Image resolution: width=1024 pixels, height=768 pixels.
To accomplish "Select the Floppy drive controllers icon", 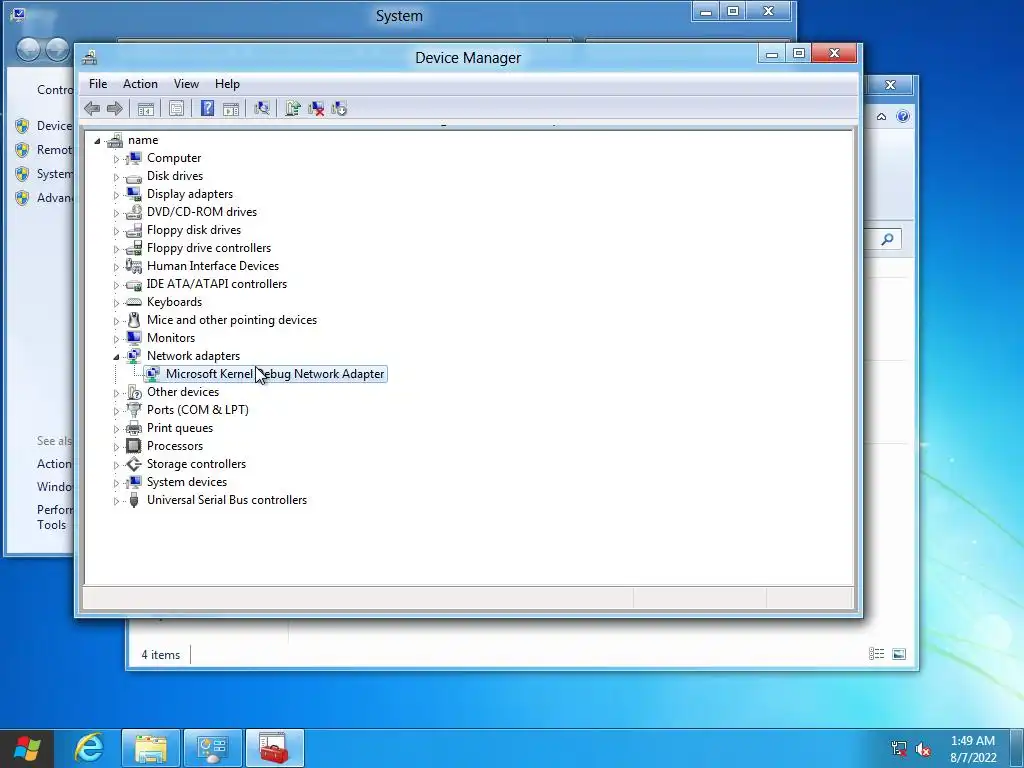I will click(x=134, y=248).
